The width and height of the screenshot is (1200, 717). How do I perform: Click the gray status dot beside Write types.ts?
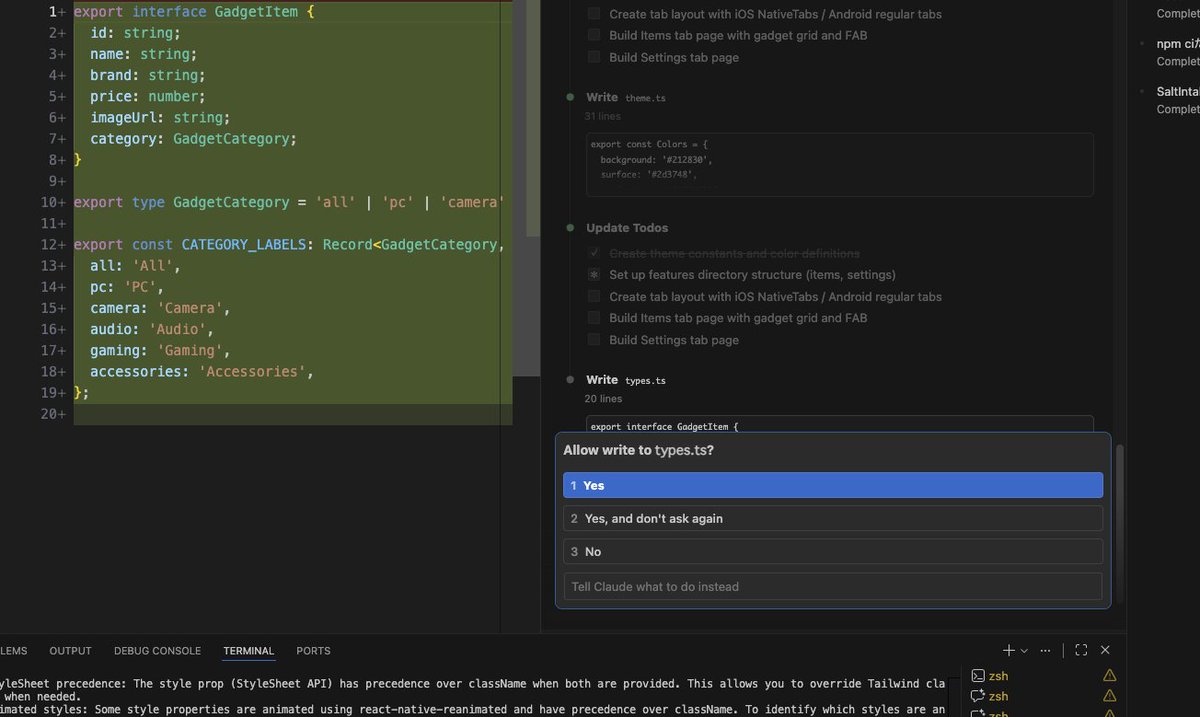(x=570, y=379)
